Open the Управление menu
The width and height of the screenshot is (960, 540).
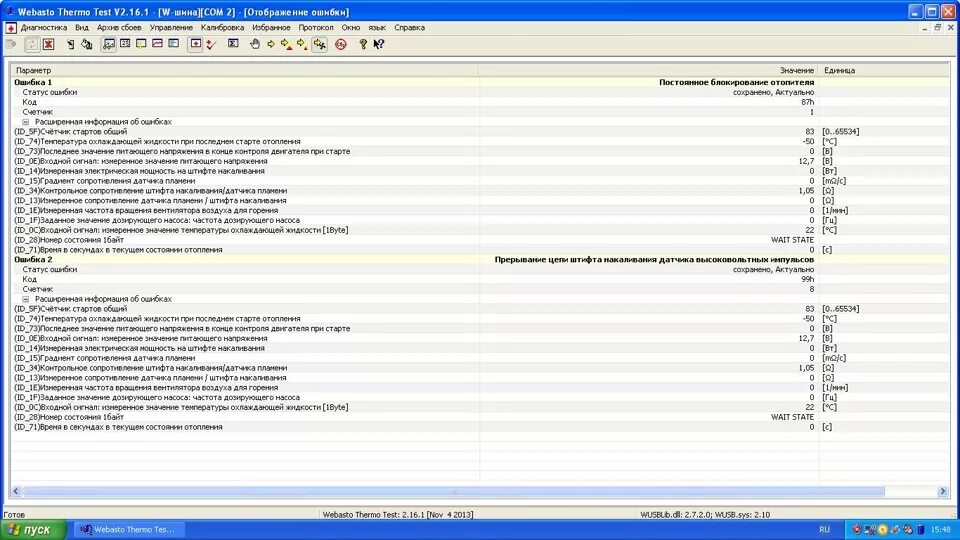coord(171,28)
